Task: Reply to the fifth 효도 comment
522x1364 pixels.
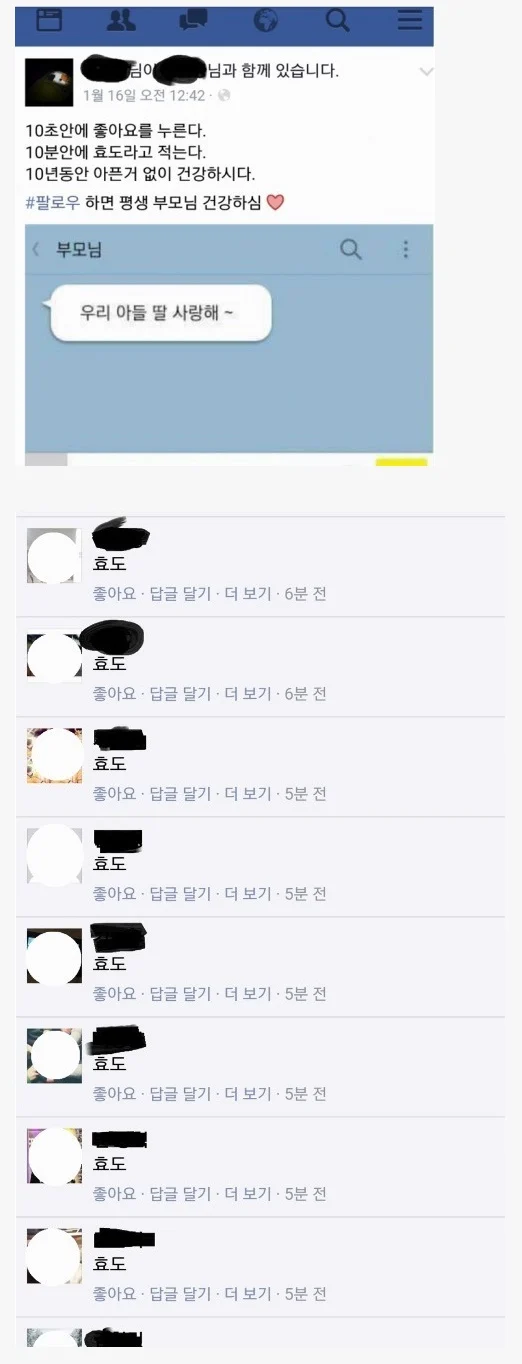Action: tap(180, 993)
